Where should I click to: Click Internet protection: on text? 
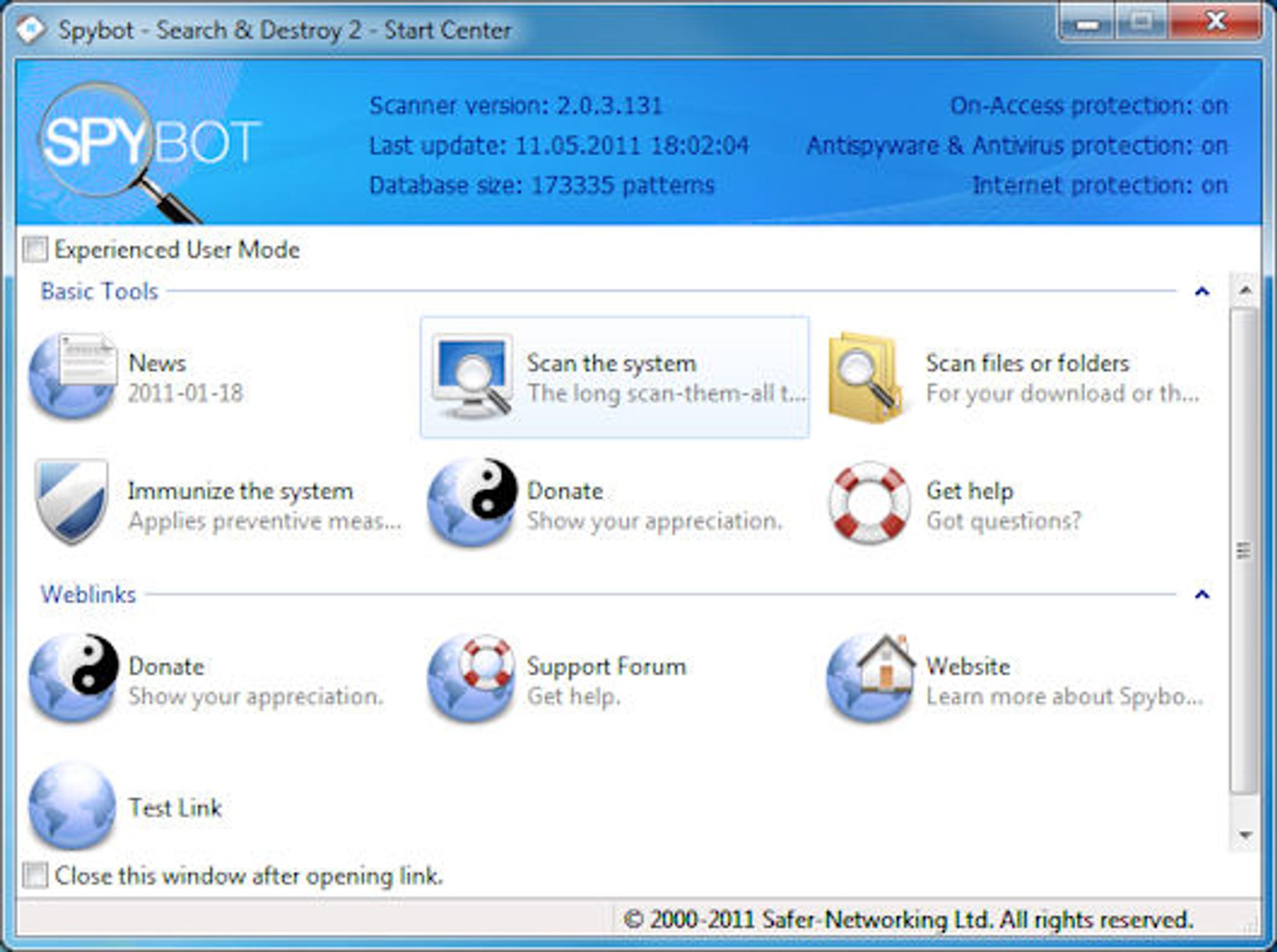(1099, 185)
